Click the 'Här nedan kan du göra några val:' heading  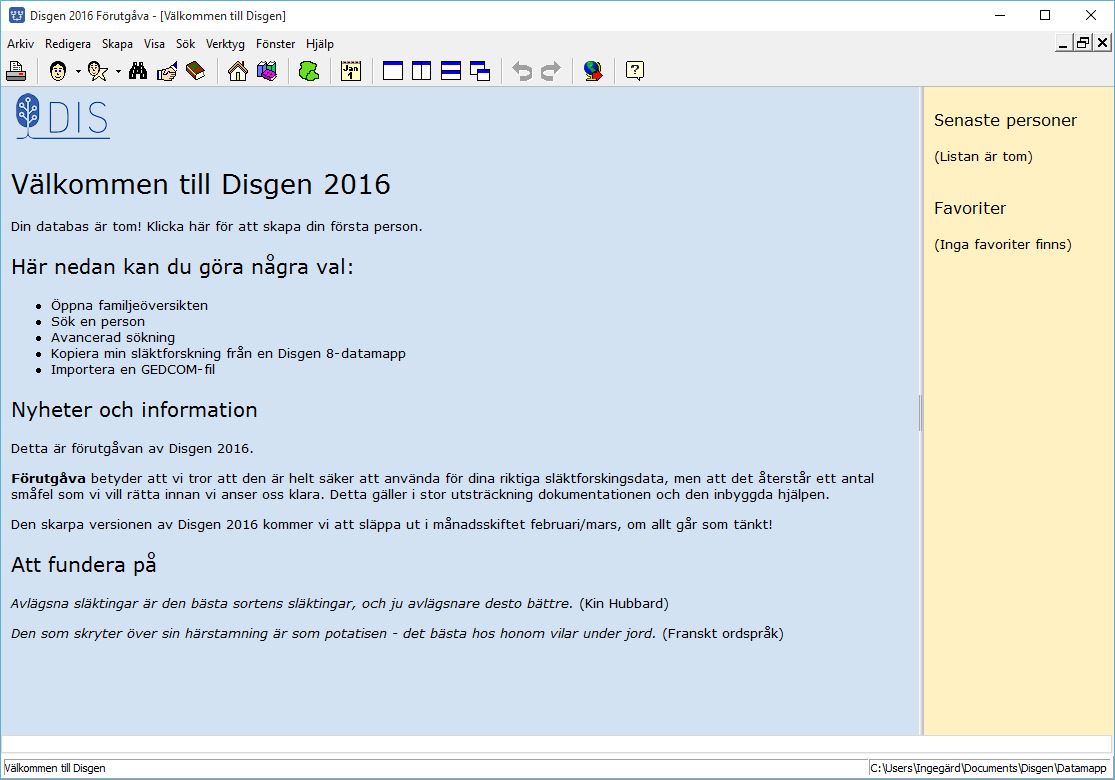tap(182, 267)
